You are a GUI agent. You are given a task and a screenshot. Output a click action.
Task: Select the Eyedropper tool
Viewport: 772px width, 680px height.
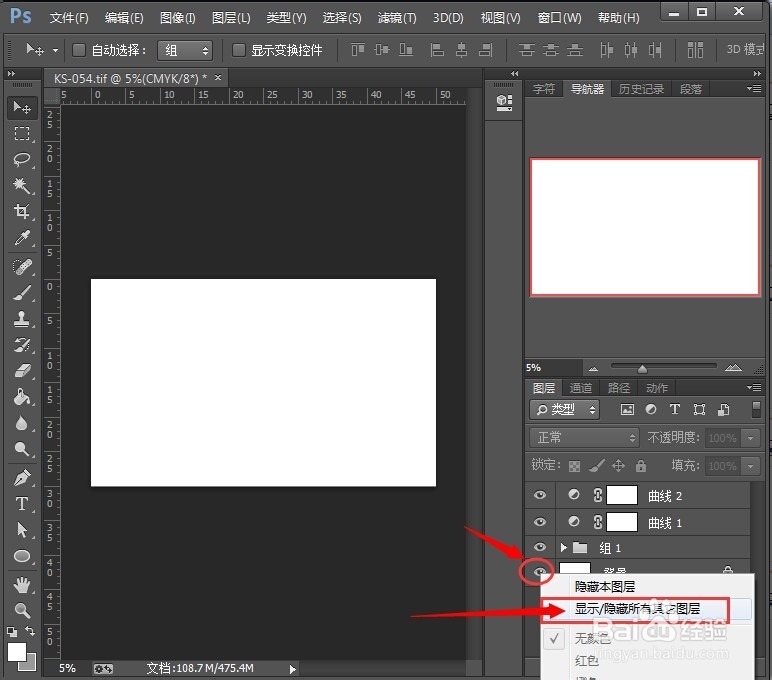coord(22,238)
